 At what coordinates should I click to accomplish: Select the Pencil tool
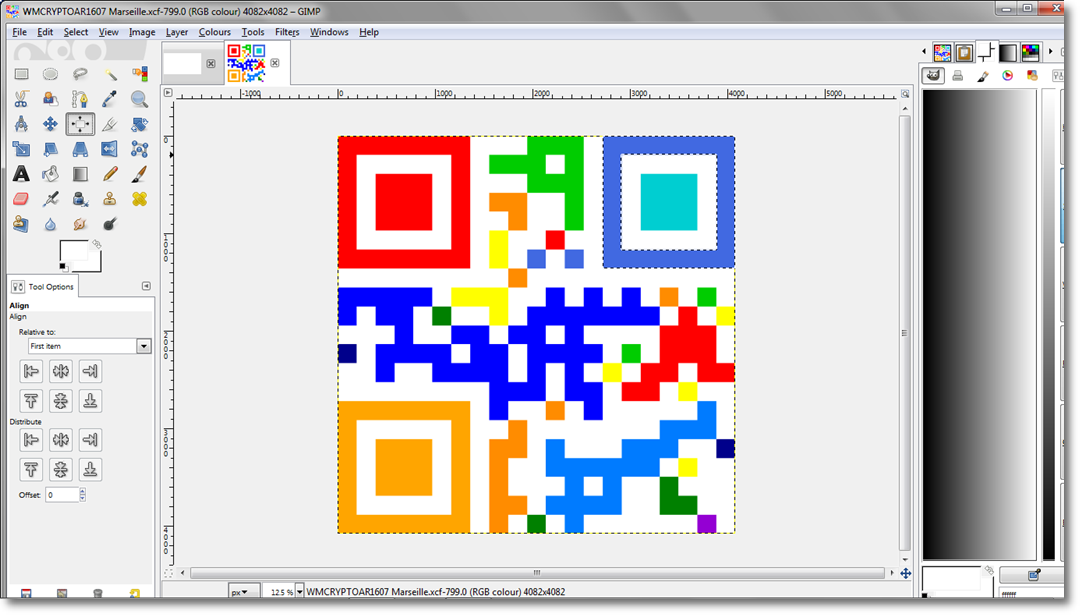click(110, 174)
